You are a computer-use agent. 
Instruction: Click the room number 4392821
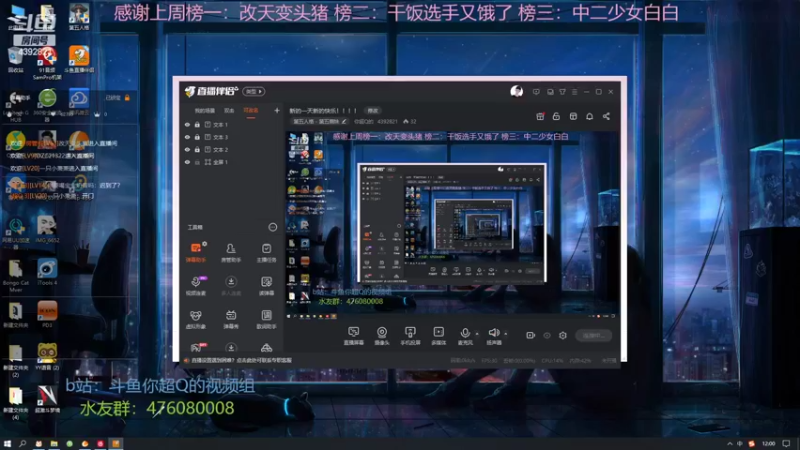387,121
